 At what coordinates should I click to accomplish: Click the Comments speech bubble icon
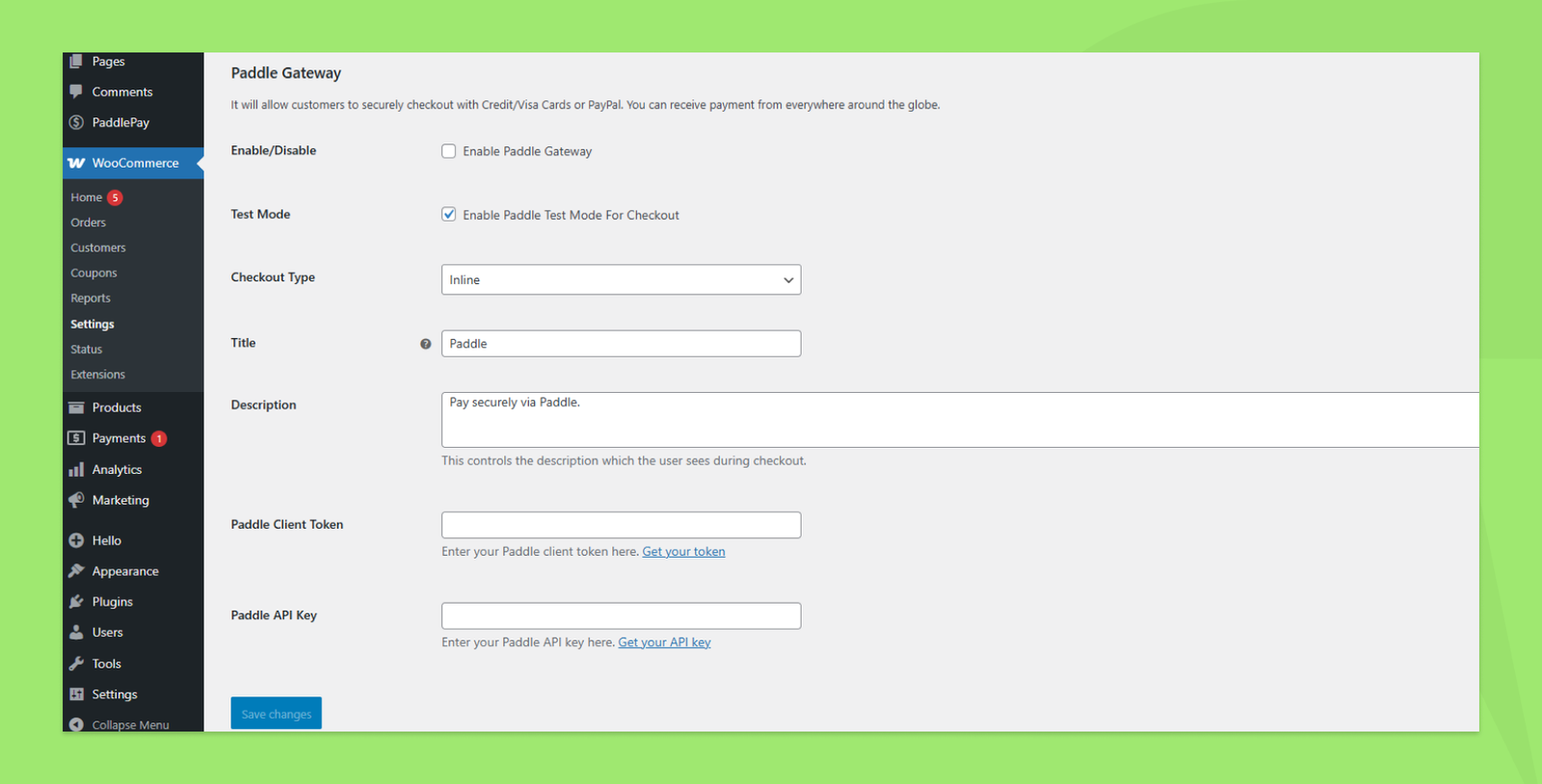pyautogui.click(x=76, y=91)
